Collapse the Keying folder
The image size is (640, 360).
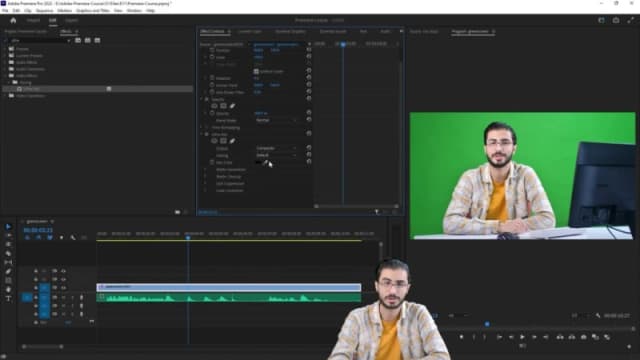point(10,82)
